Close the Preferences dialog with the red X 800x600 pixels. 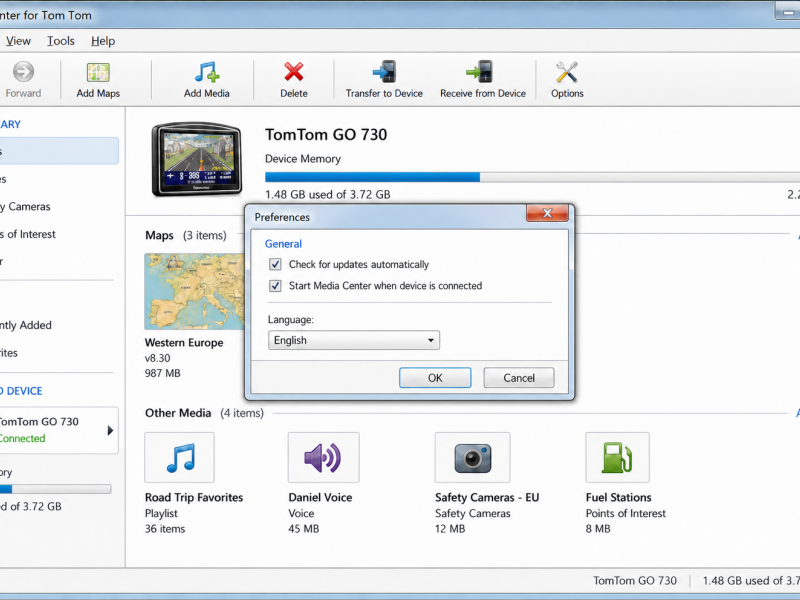(x=547, y=213)
